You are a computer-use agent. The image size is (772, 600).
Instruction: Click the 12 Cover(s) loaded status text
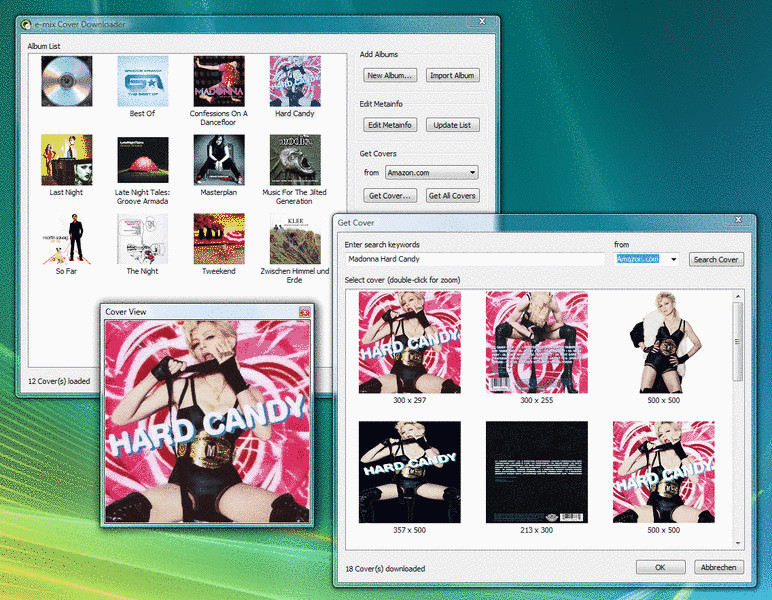point(59,381)
